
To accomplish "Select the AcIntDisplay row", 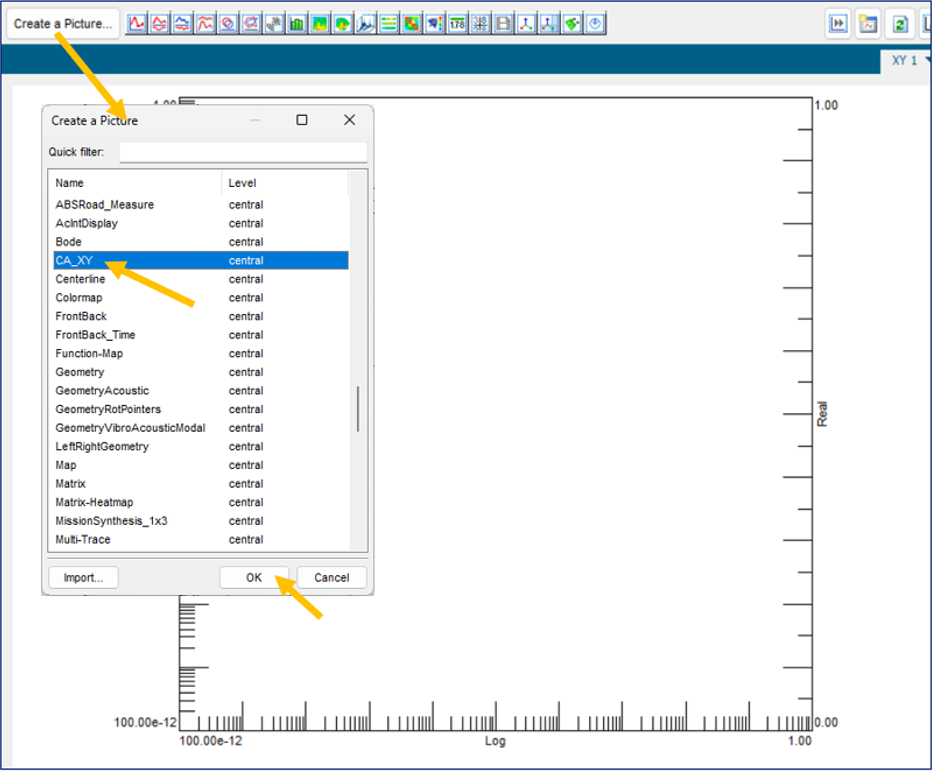I will click(x=201, y=224).
